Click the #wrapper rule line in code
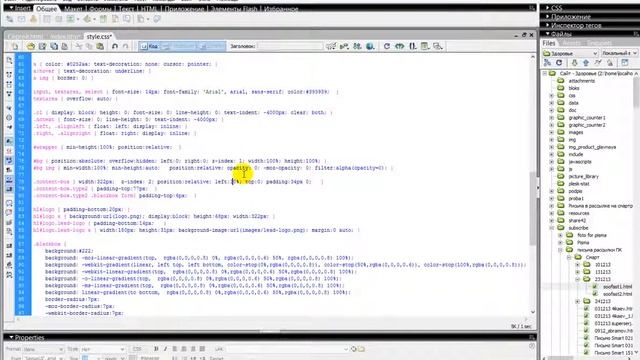640x360 pixels. [x=107, y=147]
